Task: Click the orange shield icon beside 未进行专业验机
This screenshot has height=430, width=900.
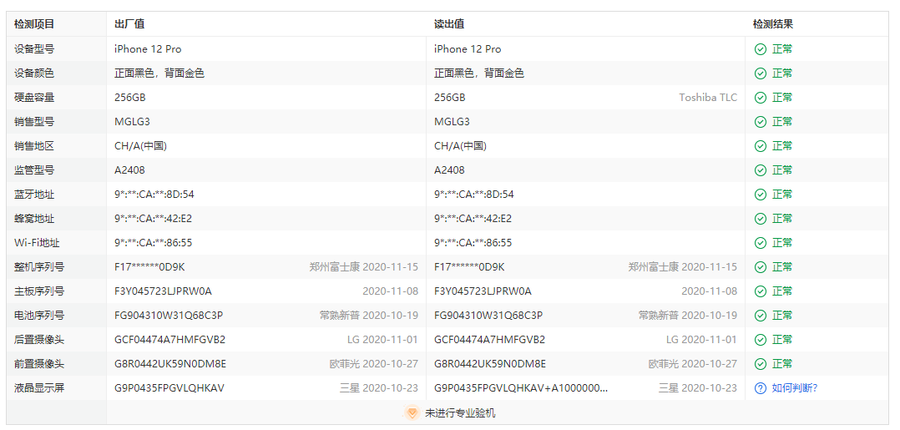Action: (412, 413)
